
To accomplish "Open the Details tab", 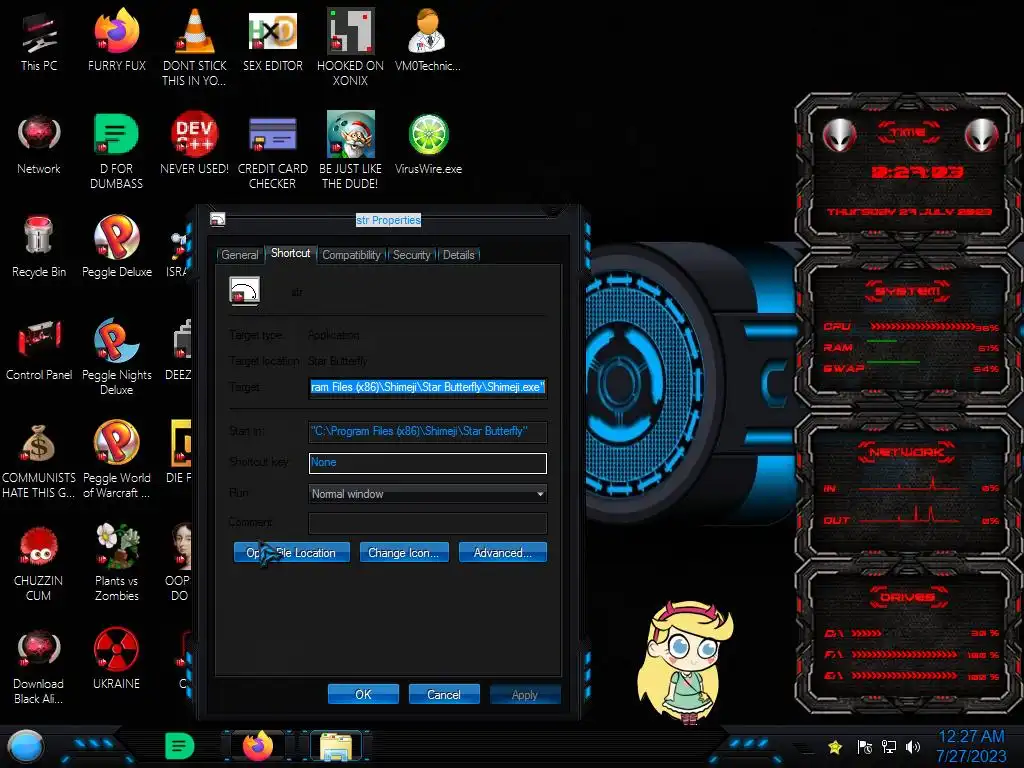I will click(458, 255).
